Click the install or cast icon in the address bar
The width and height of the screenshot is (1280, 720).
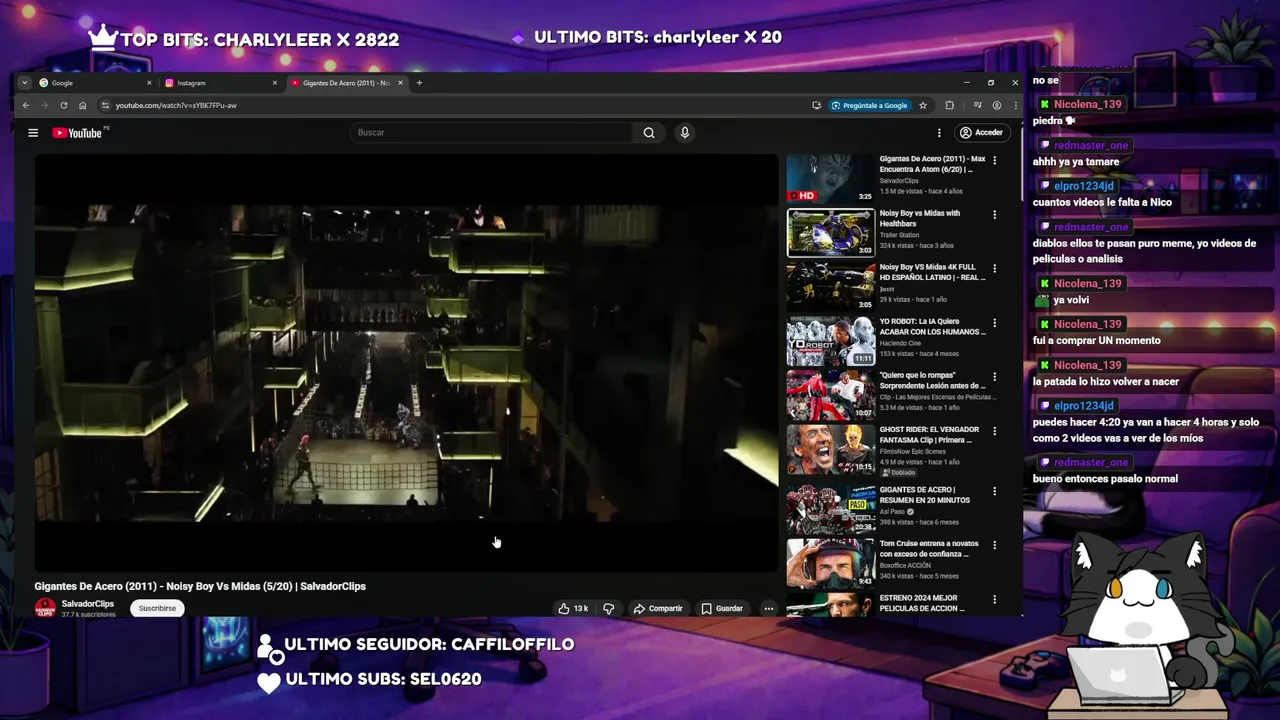point(817,105)
